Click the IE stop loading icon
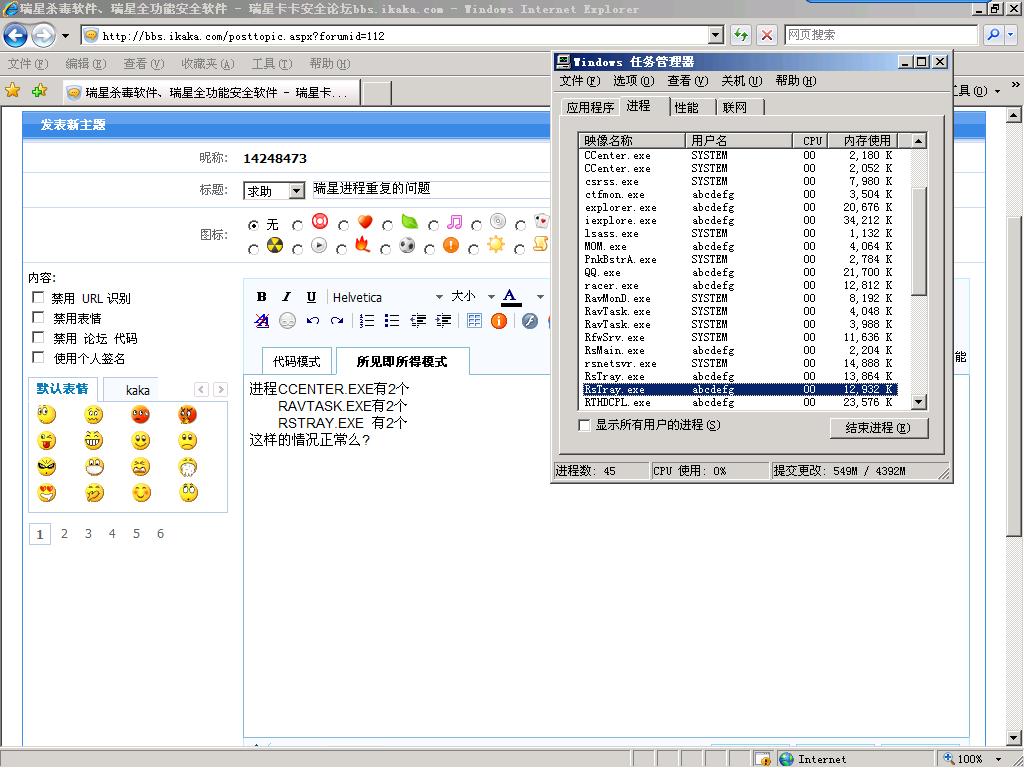 767,35
